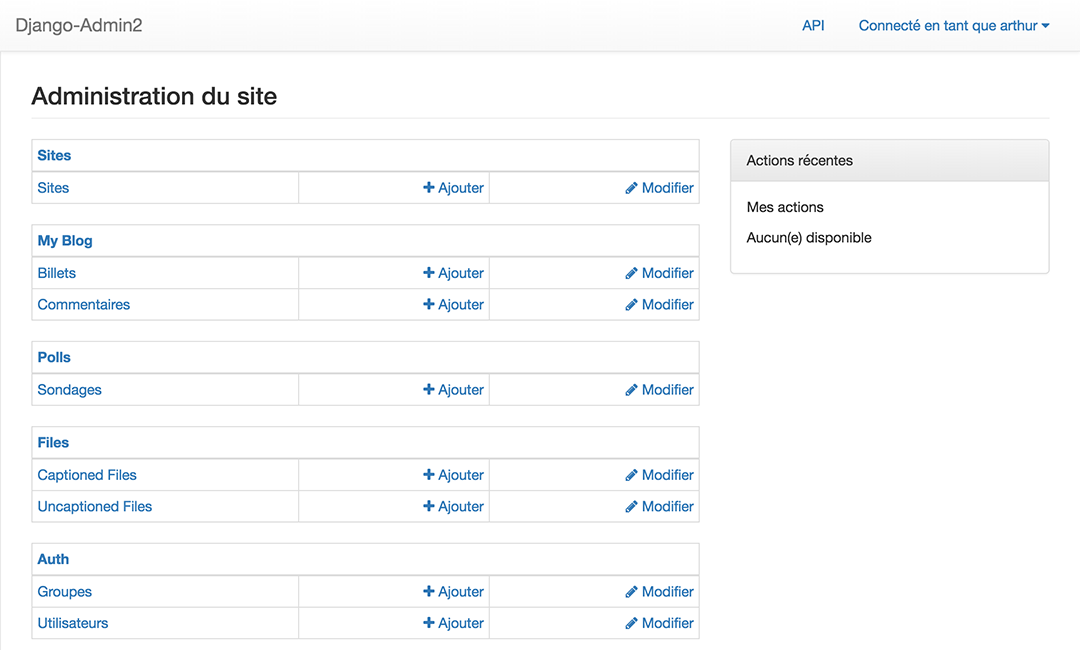This screenshot has width=1080, height=650.
Task: Open the Polls app heading link
Action: click(54, 358)
